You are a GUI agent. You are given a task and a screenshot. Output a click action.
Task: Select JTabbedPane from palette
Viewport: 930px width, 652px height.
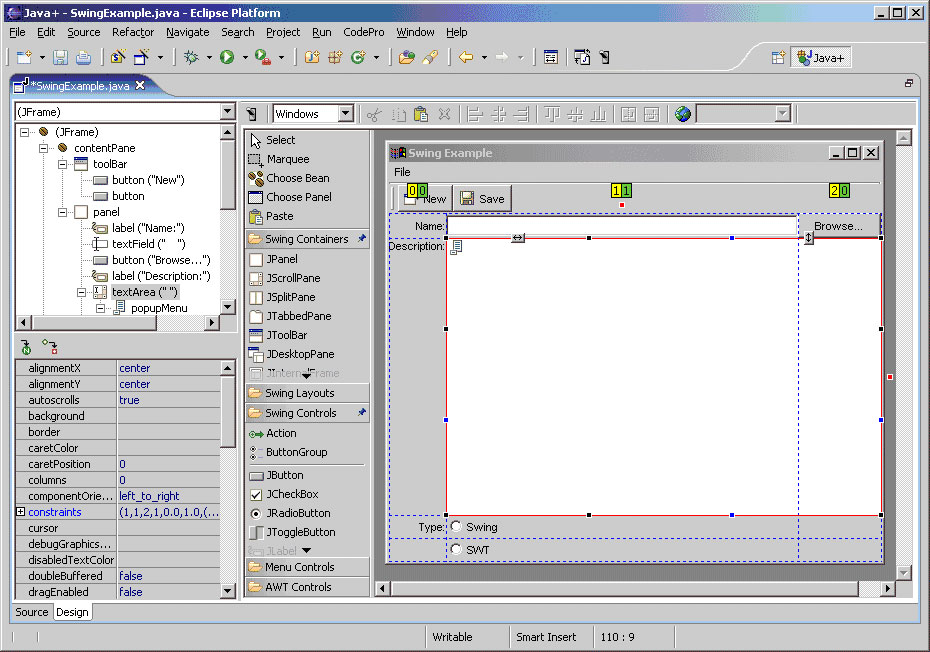[x=290, y=316]
